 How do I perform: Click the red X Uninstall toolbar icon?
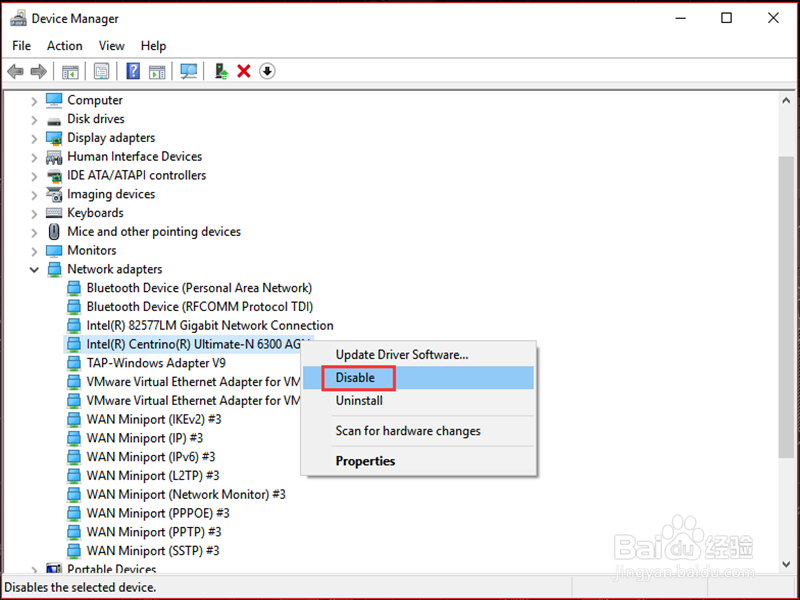(x=244, y=71)
